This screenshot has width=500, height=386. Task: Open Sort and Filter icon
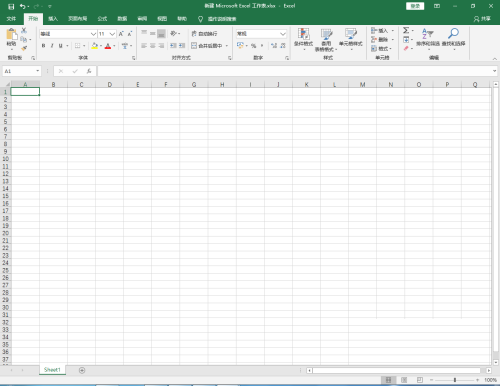click(428, 34)
